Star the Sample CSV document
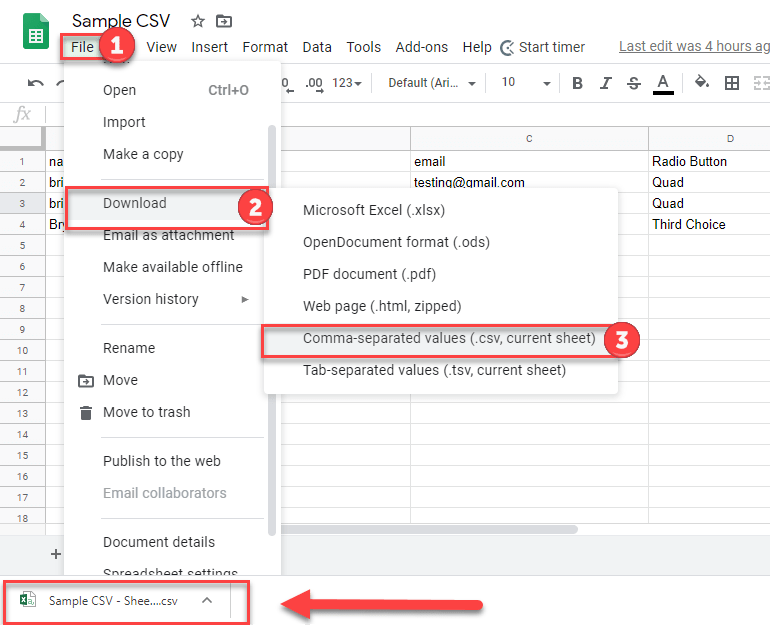Viewport: 770px width, 625px height. pyautogui.click(x=197, y=21)
